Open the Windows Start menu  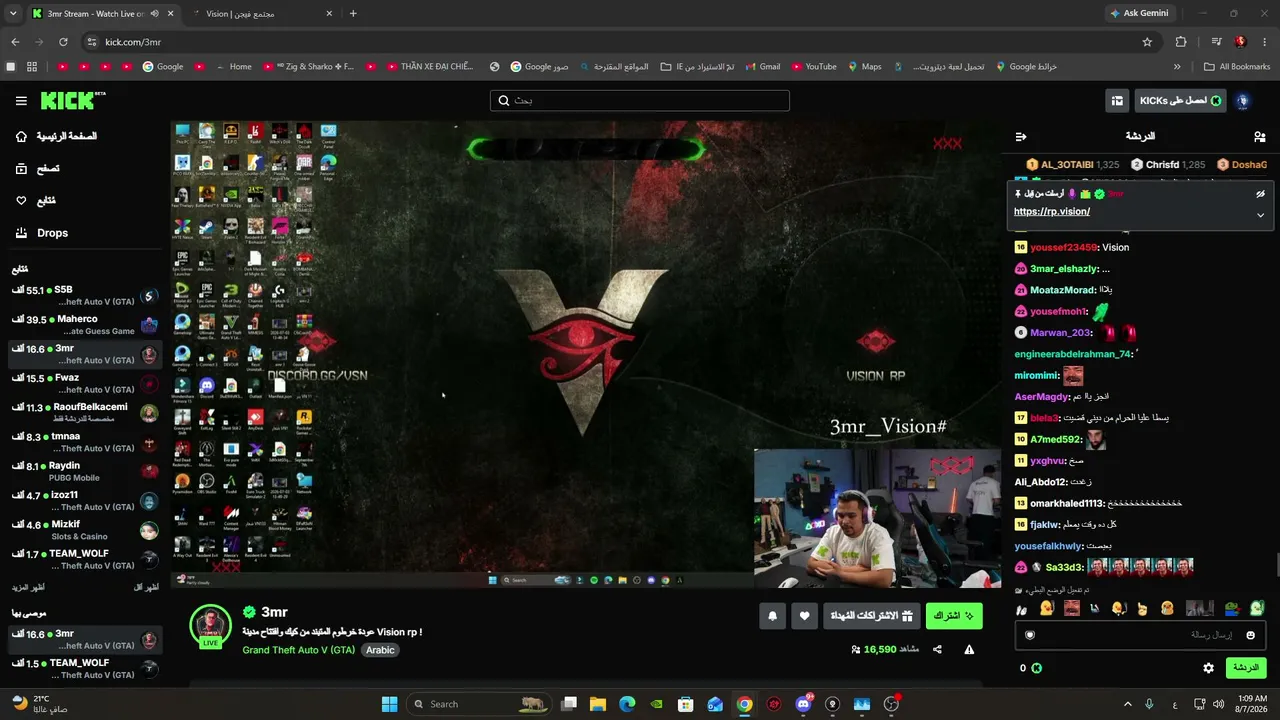[389, 704]
